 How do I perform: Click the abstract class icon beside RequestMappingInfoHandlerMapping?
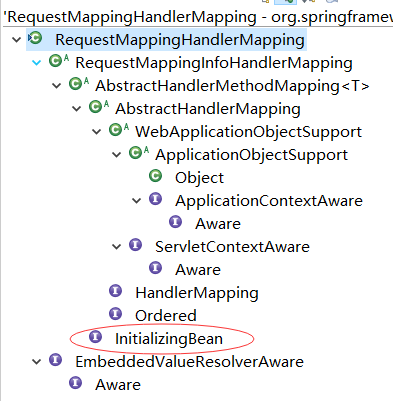pos(58,61)
